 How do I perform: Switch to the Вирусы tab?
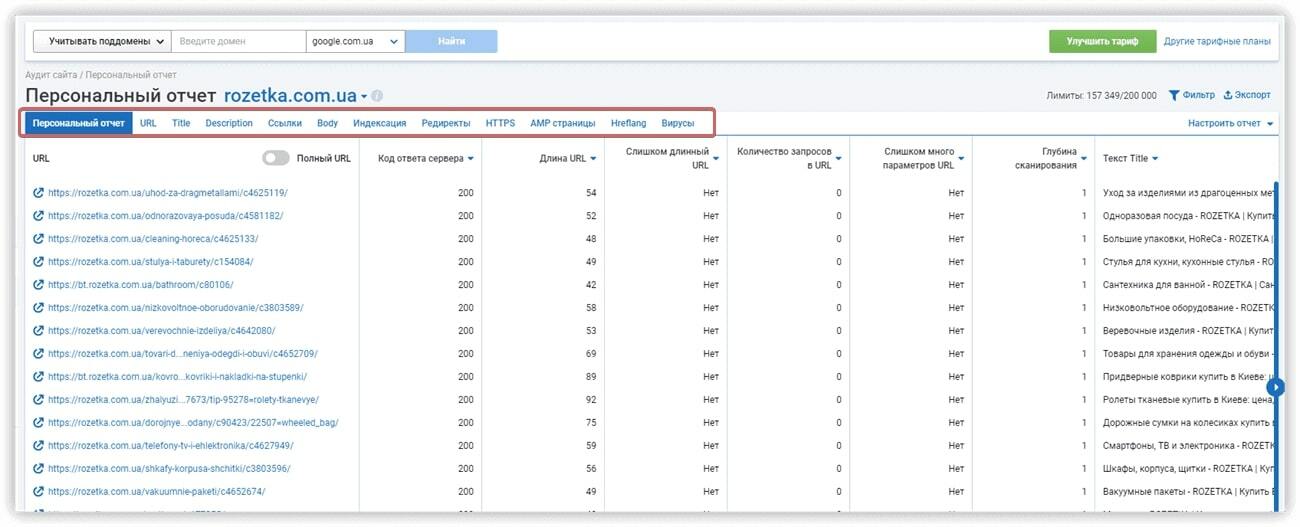678,123
